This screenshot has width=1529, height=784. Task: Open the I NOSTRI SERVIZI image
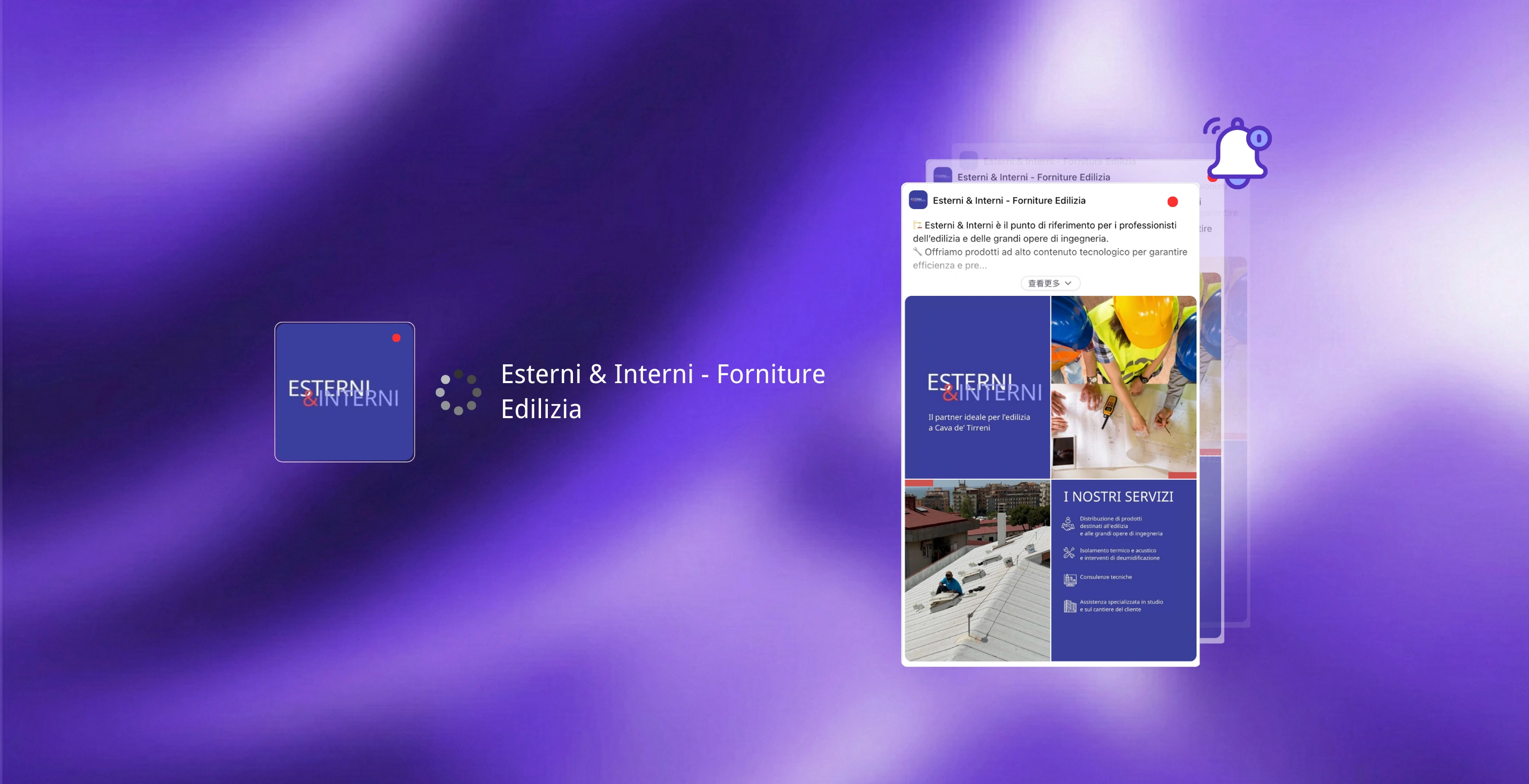click(x=1123, y=571)
